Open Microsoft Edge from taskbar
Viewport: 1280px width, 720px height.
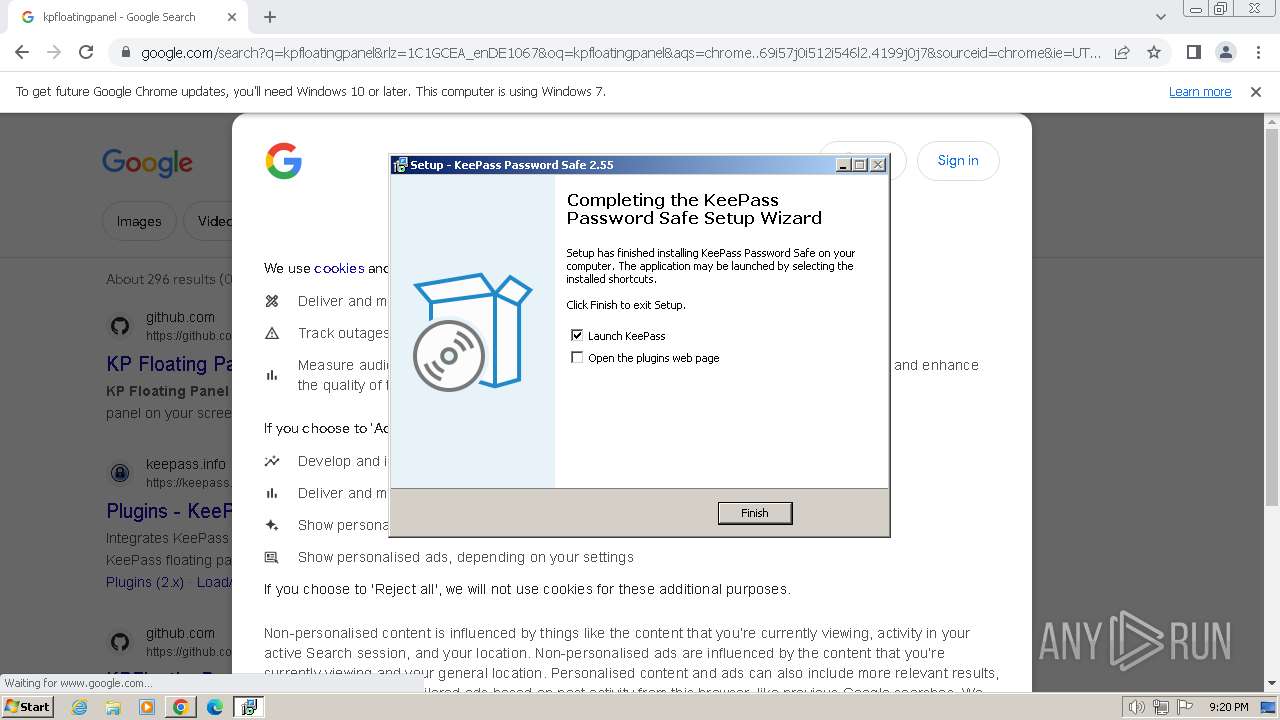pyautogui.click(x=214, y=707)
